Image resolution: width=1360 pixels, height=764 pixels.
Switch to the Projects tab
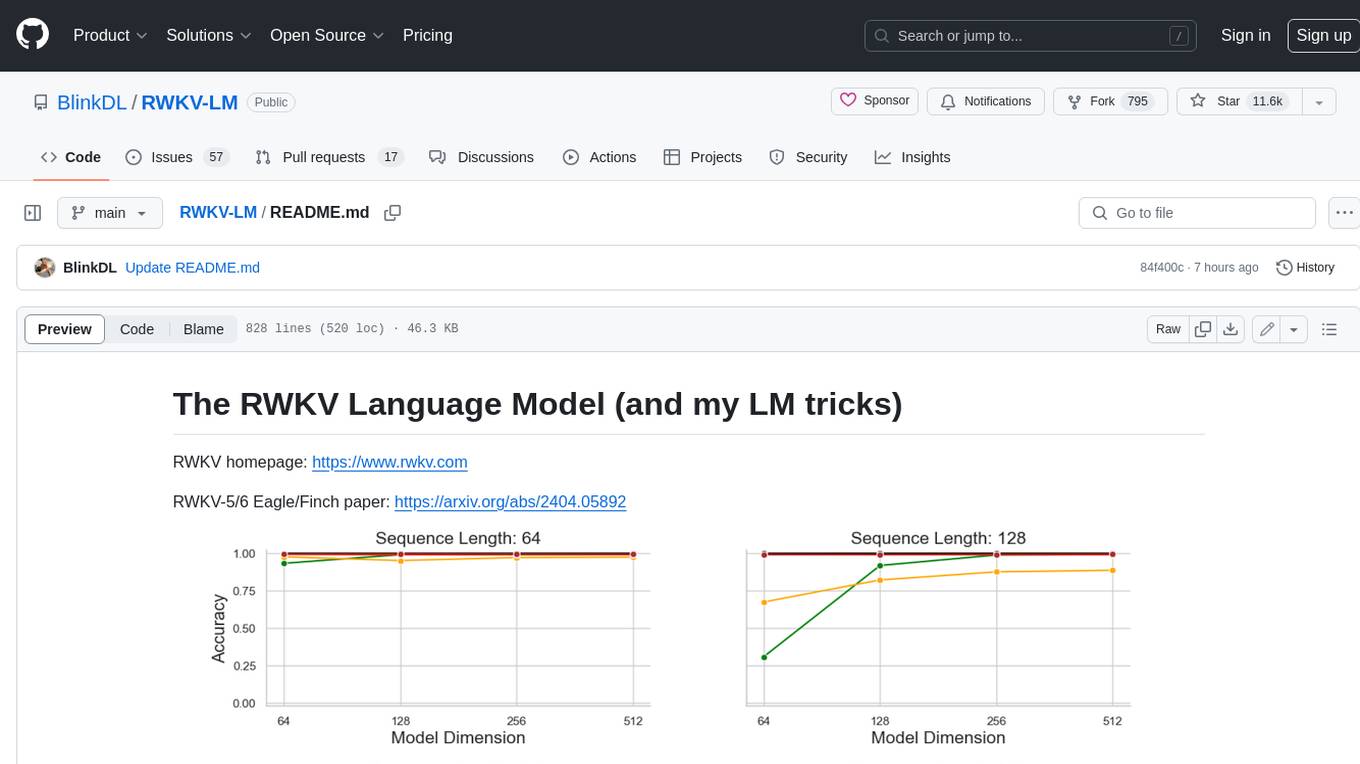coord(702,157)
